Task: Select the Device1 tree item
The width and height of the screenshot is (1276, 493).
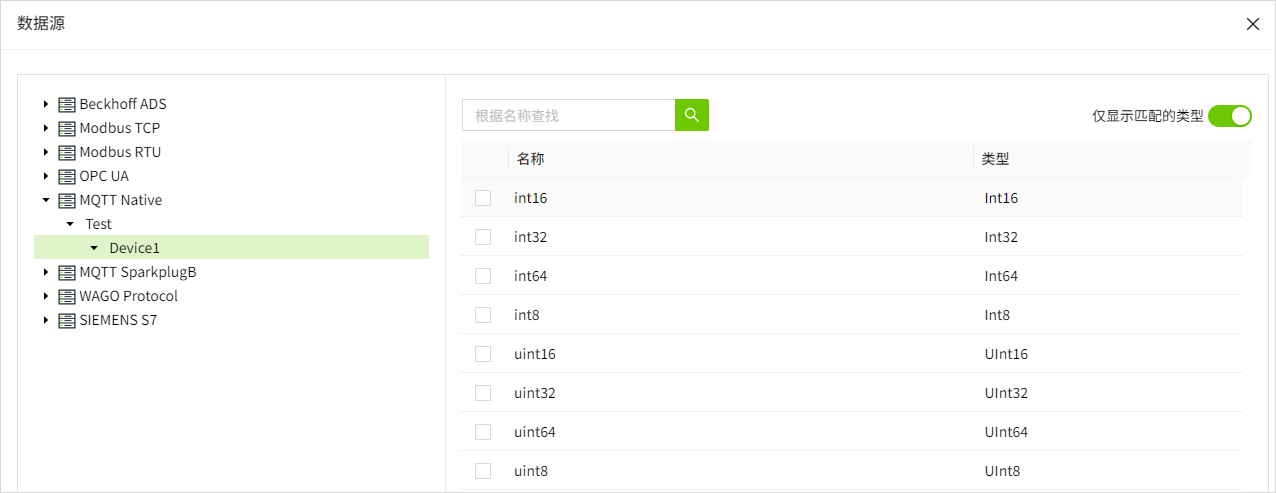Action: click(134, 248)
